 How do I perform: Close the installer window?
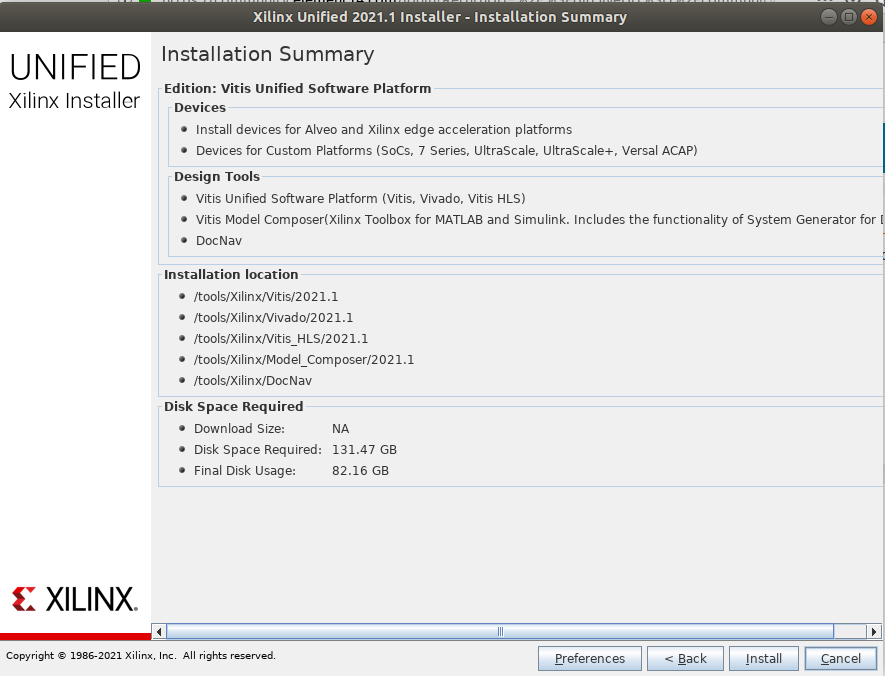pos(869,17)
